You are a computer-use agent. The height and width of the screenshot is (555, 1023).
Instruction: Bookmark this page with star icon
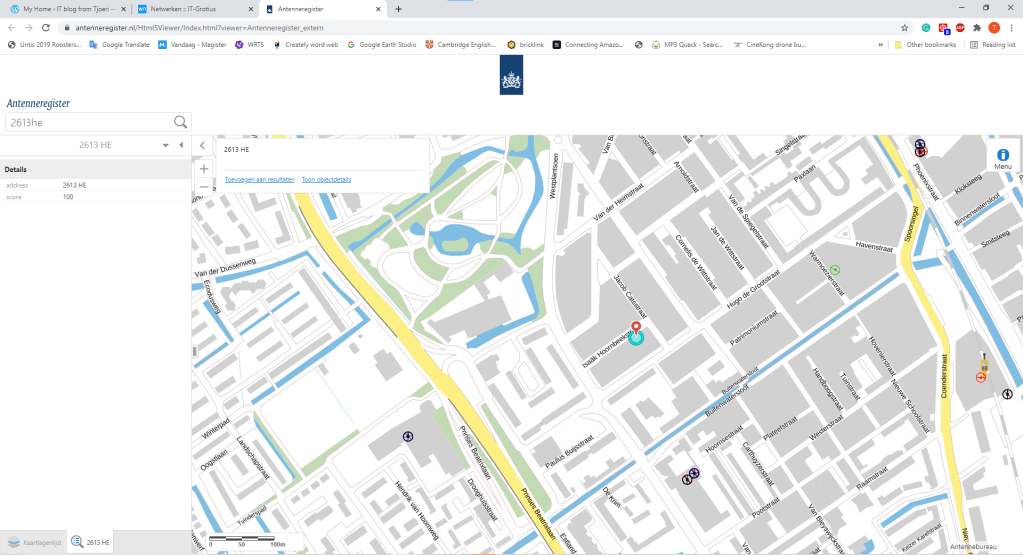905,28
